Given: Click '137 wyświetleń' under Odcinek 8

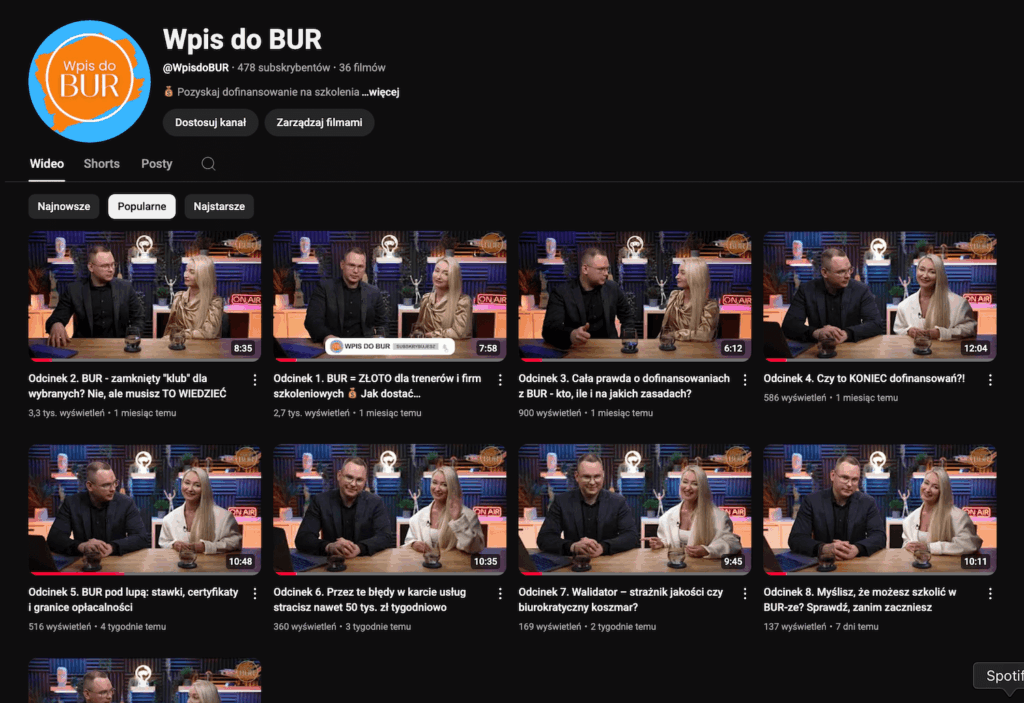Looking at the screenshot, I should click(795, 627).
